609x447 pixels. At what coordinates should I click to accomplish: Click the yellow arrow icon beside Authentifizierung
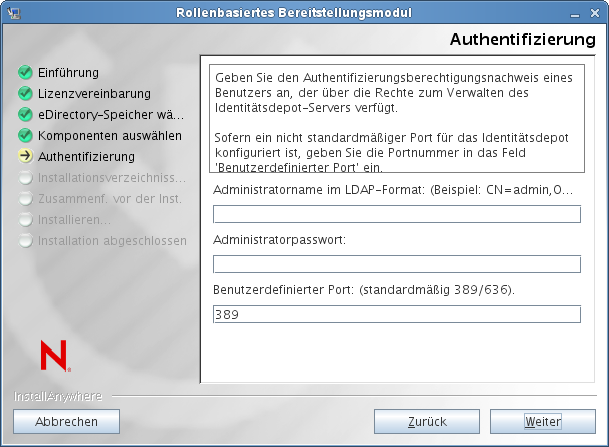(25, 156)
